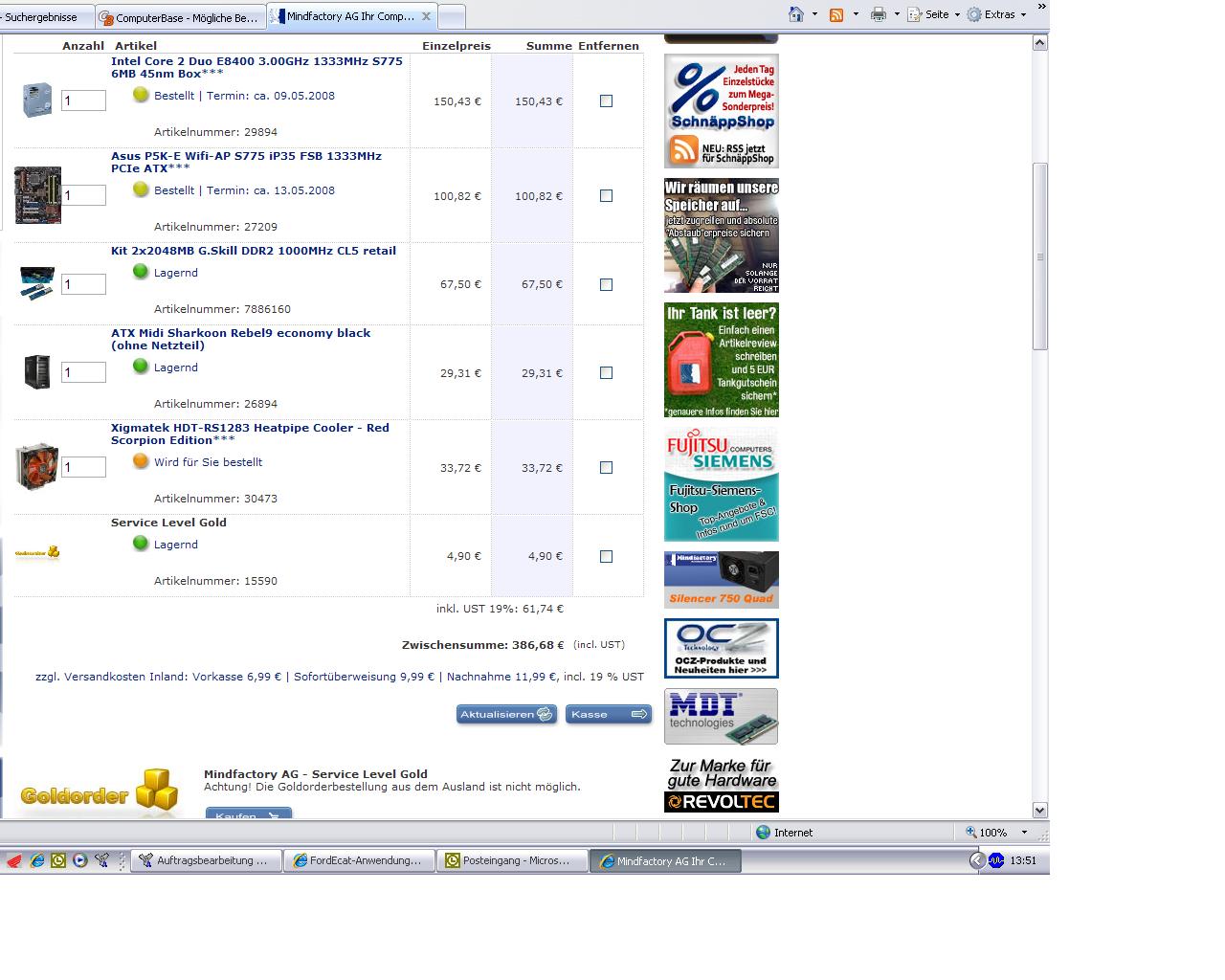Click Intel processor box thumbnail
The image size is (1225, 980).
37,100
